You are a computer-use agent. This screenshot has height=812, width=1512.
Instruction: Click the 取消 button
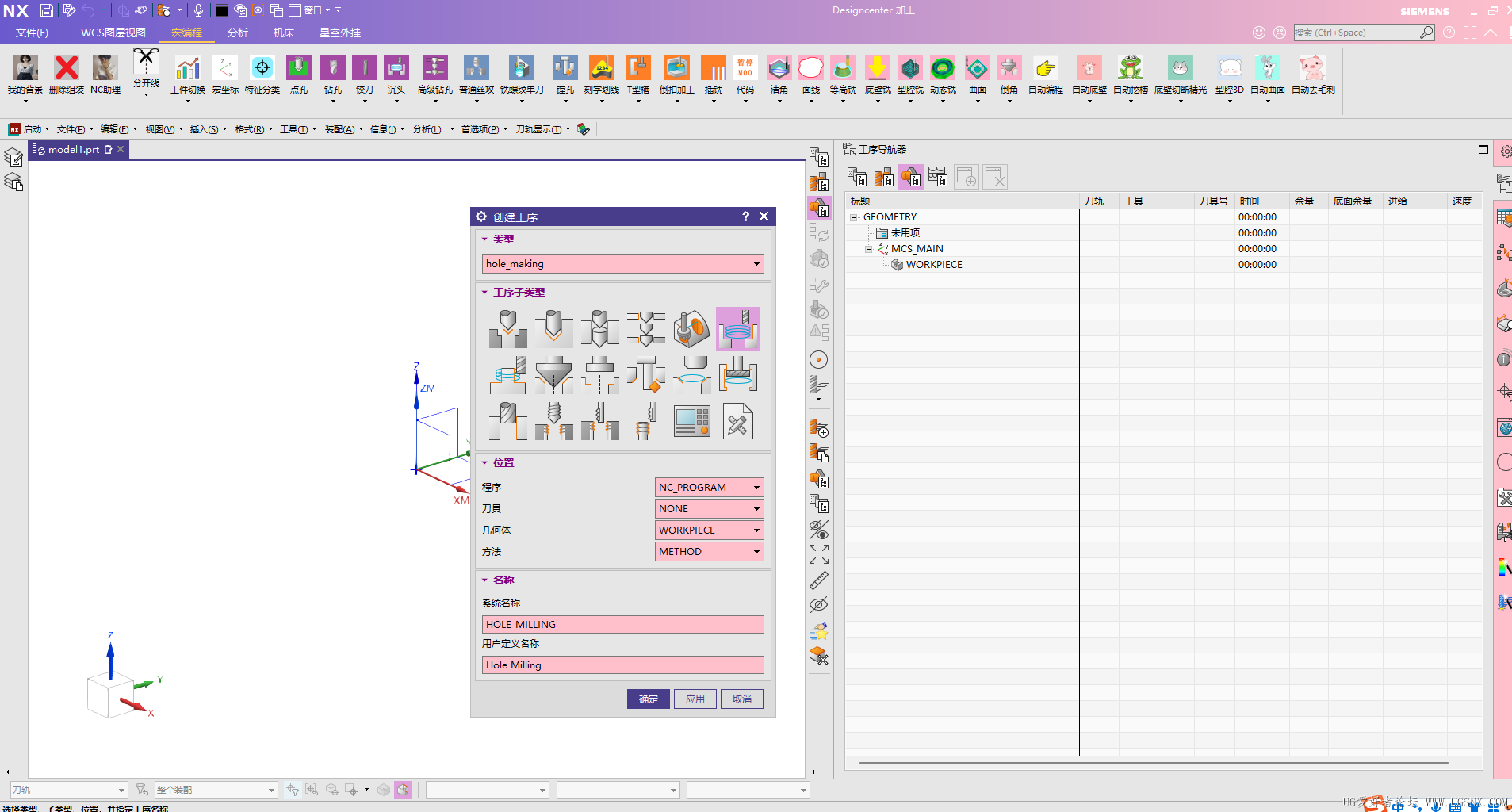pos(742,699)
